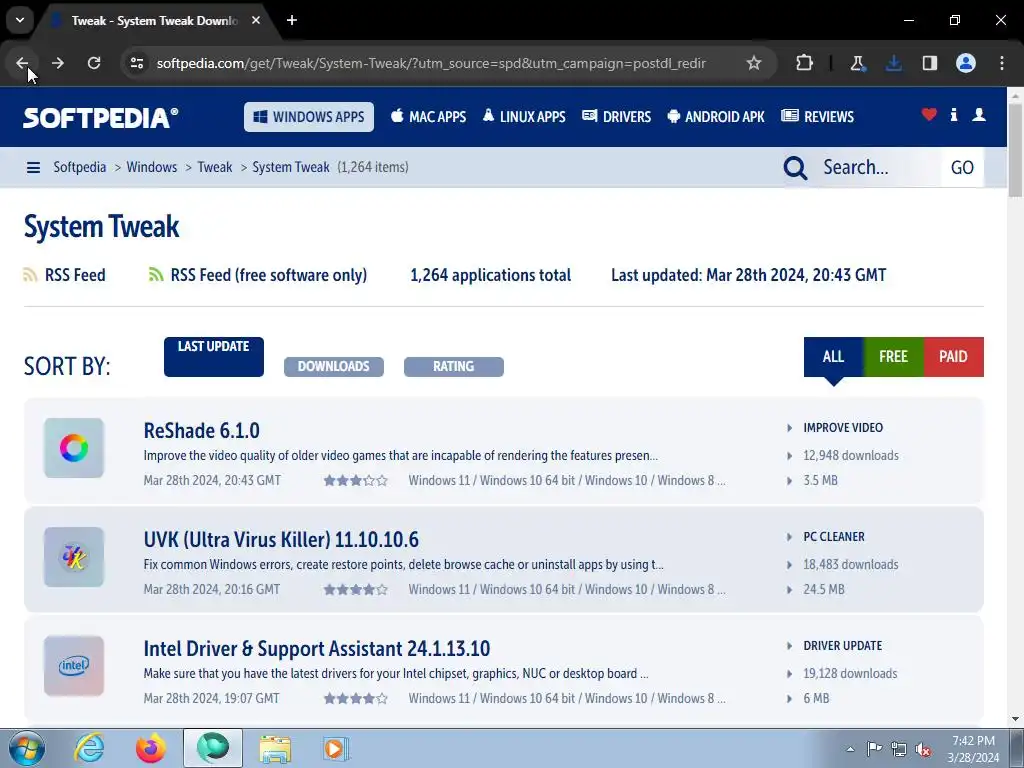Click the muted volume tray icon
Screen dimensions: 1024x768
[x=923, y=749]
